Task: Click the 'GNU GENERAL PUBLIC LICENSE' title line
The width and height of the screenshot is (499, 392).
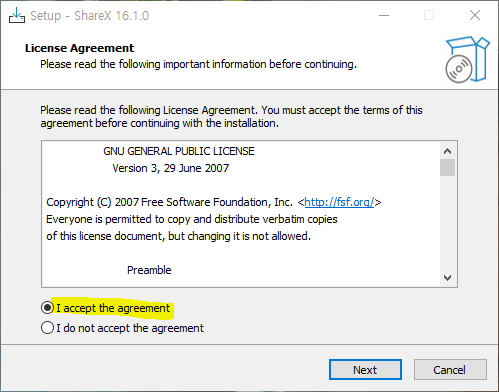Action: (179, 151)
